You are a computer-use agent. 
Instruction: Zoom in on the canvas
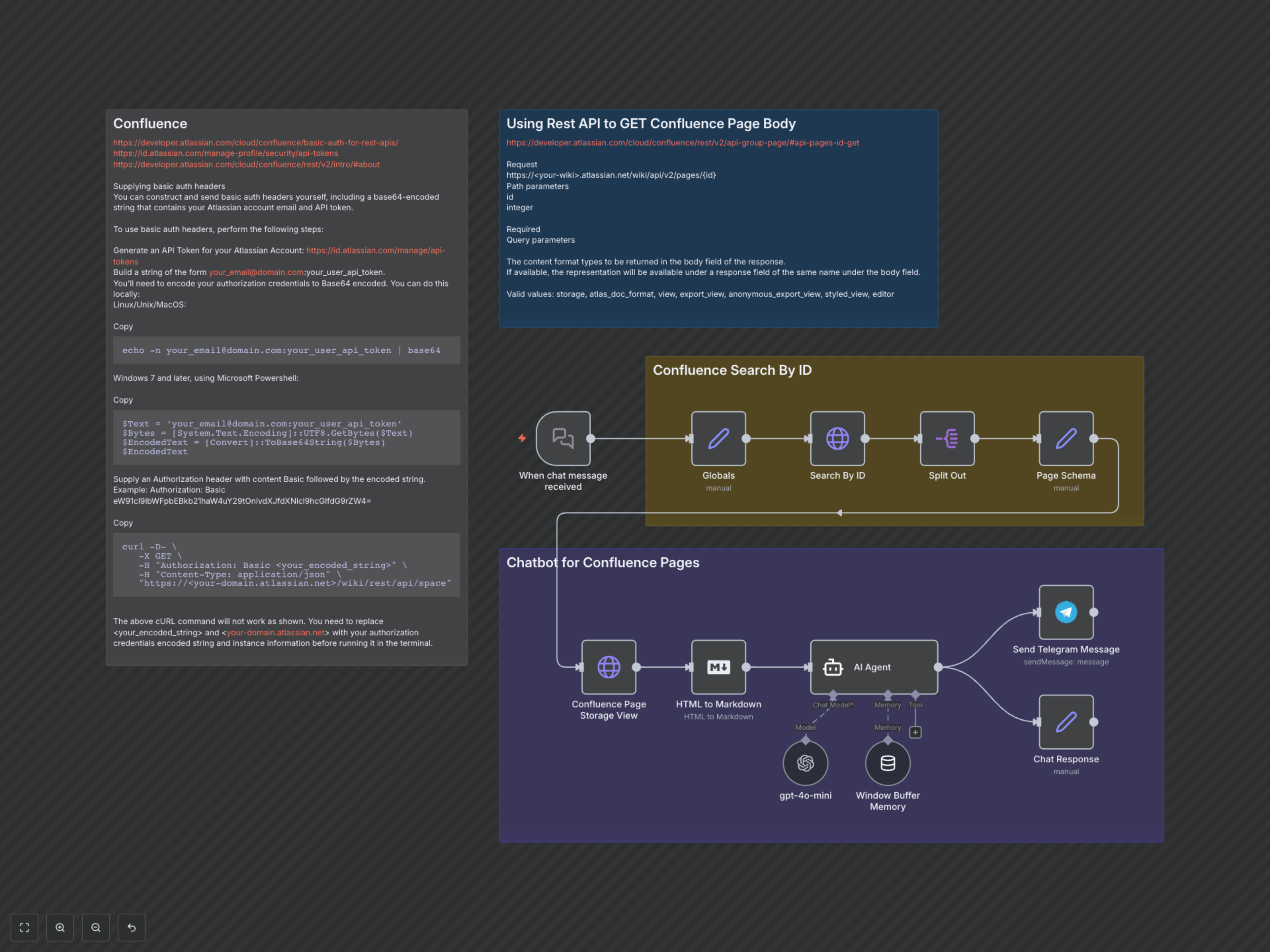pyautogui.click(x=60, y=927)
